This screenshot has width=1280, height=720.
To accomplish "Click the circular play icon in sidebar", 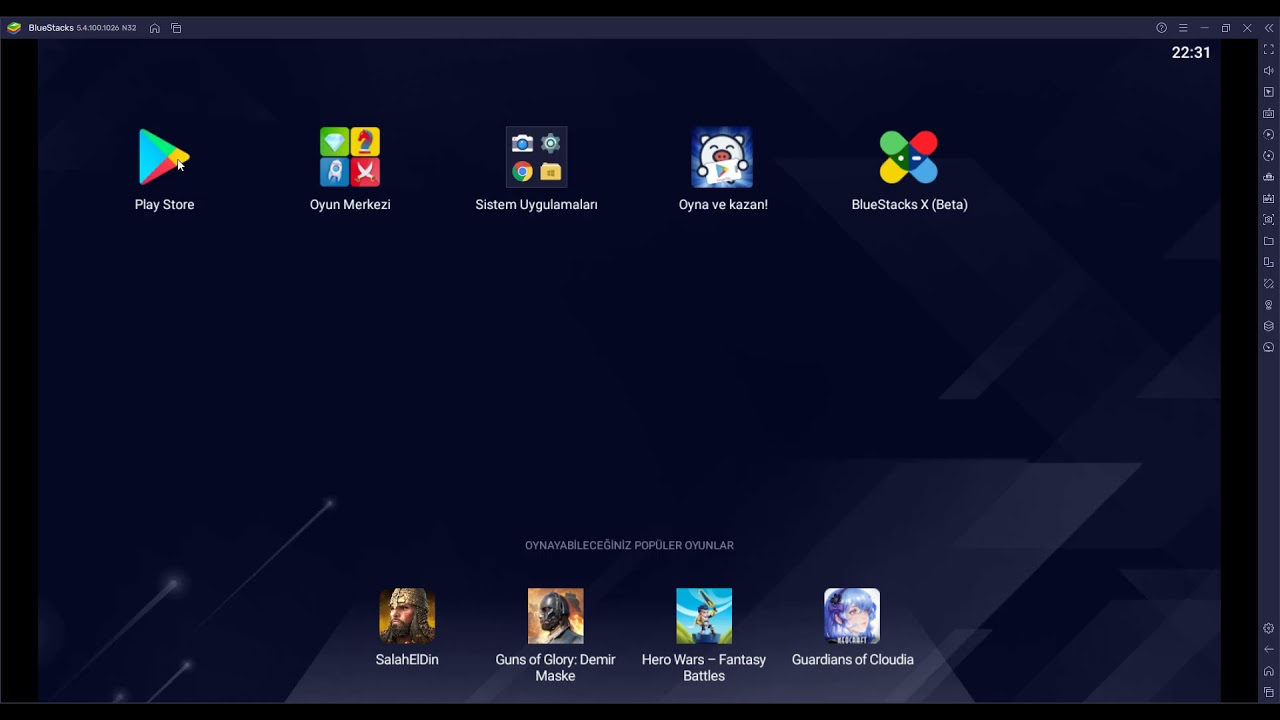I will 1269,134.
